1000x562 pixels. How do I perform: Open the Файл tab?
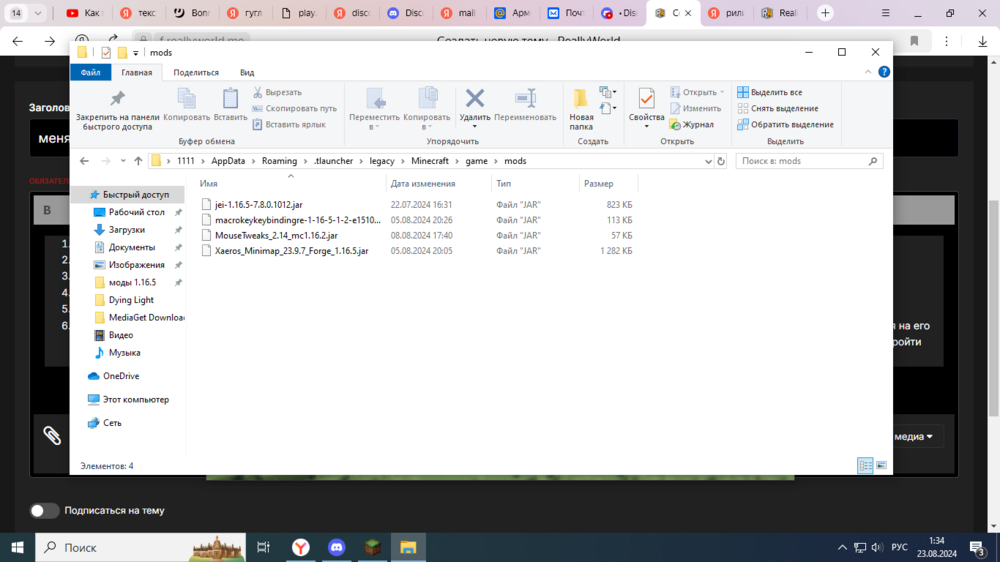(x=91, y=73)
